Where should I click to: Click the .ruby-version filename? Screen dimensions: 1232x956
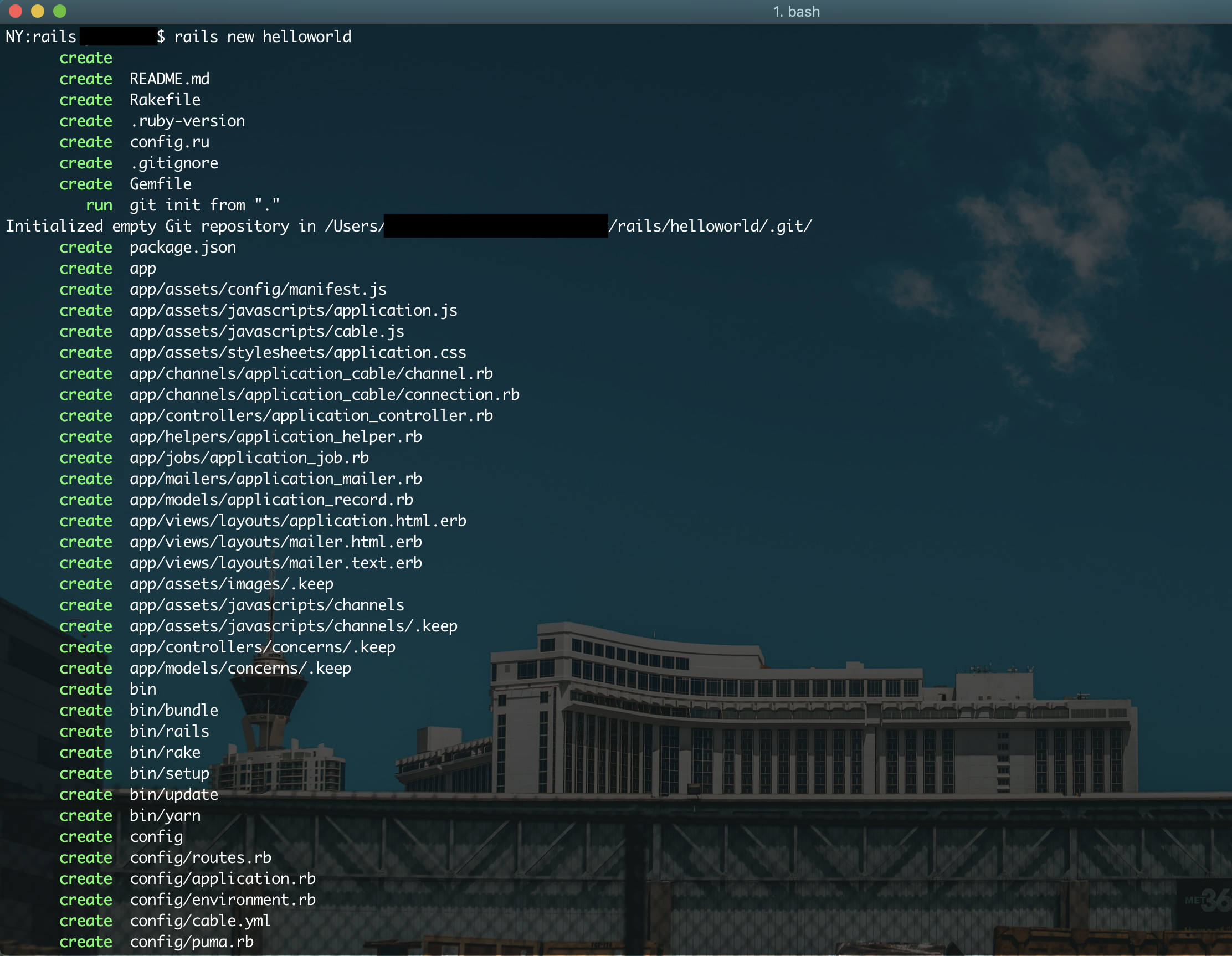pos(187,121)
